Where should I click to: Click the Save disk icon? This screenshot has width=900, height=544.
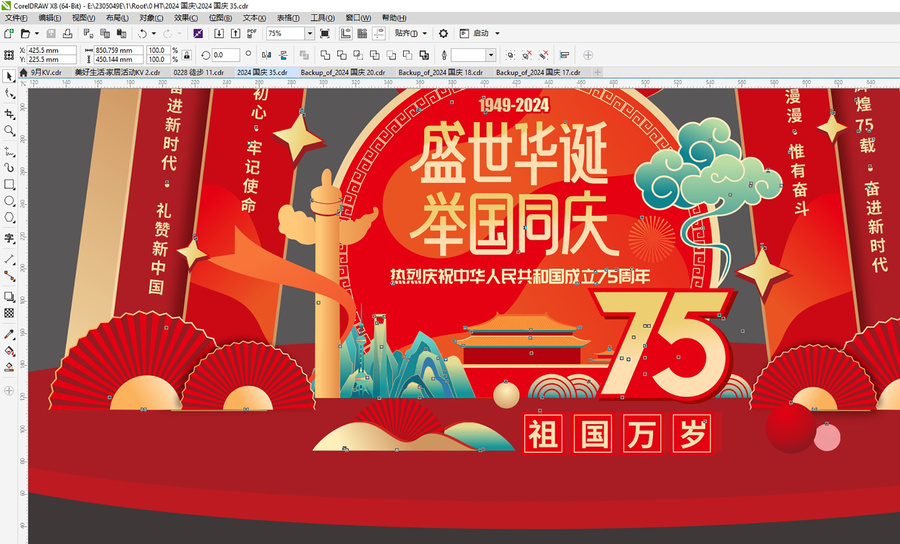pyautogui.click(x=51, y=33)
